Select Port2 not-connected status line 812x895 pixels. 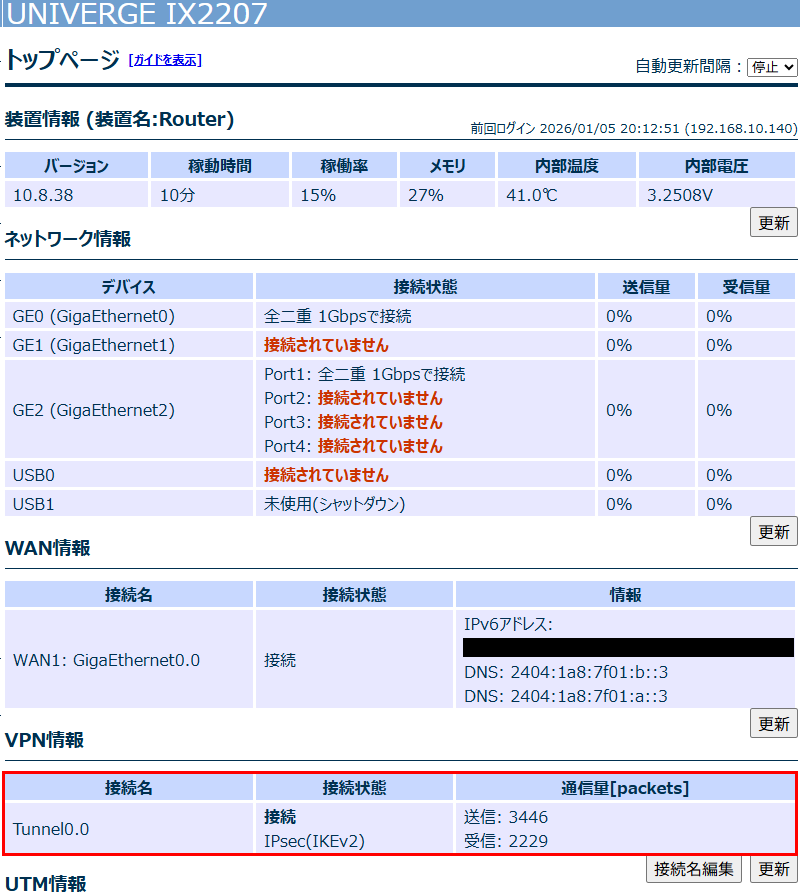(353, 398)
